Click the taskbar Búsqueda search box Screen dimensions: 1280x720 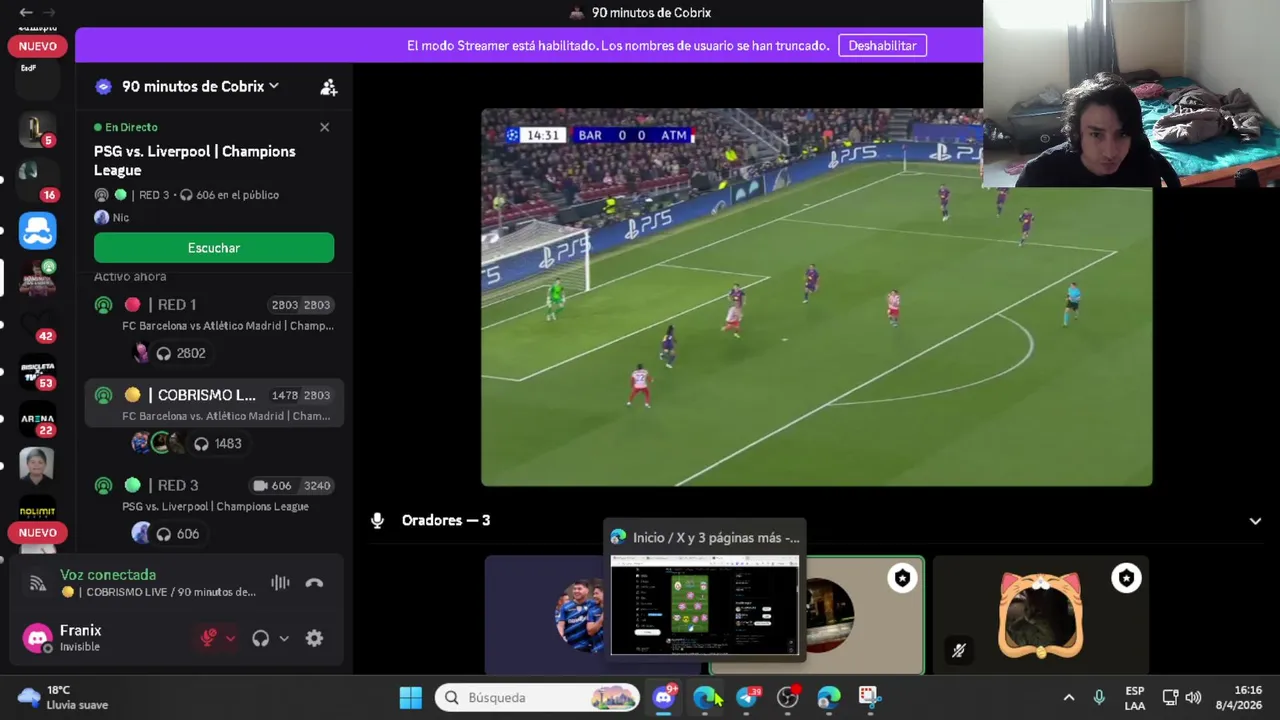point(537,697)
